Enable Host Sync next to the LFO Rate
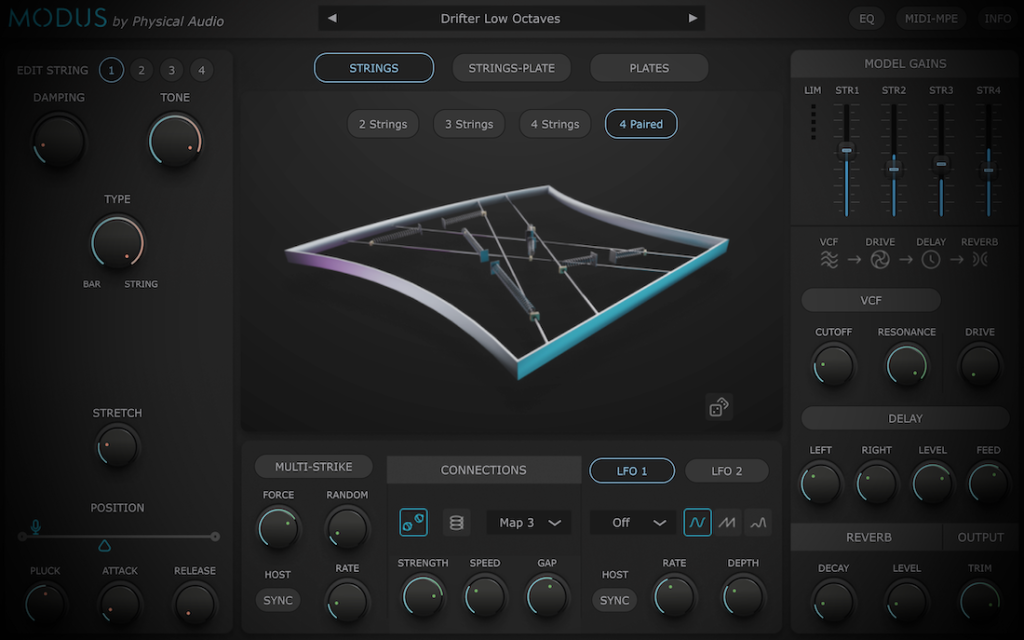Image resolution: width=1024 pixels, height=640 pixels. 614,600
